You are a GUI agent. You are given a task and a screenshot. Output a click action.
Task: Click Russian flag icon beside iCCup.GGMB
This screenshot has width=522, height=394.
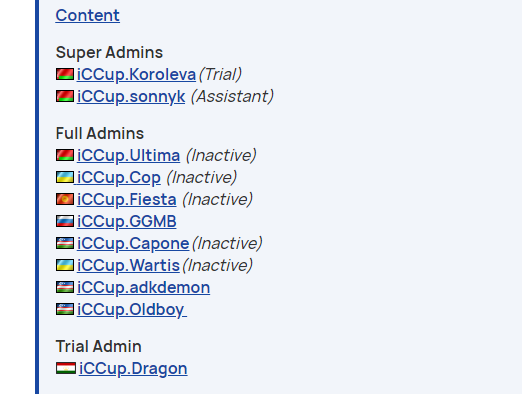pyautogui.click(x=65, y=221)
